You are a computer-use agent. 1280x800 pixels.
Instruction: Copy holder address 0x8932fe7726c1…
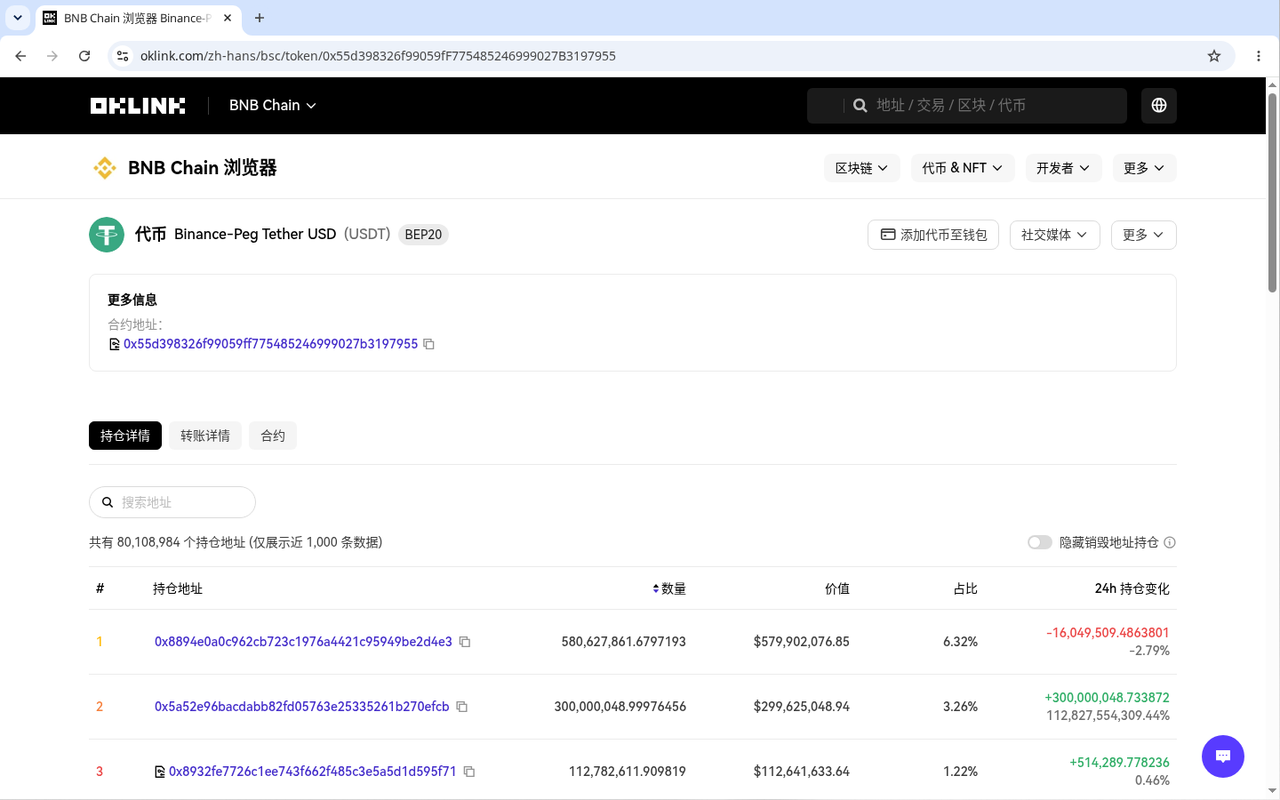coord(469,772)
